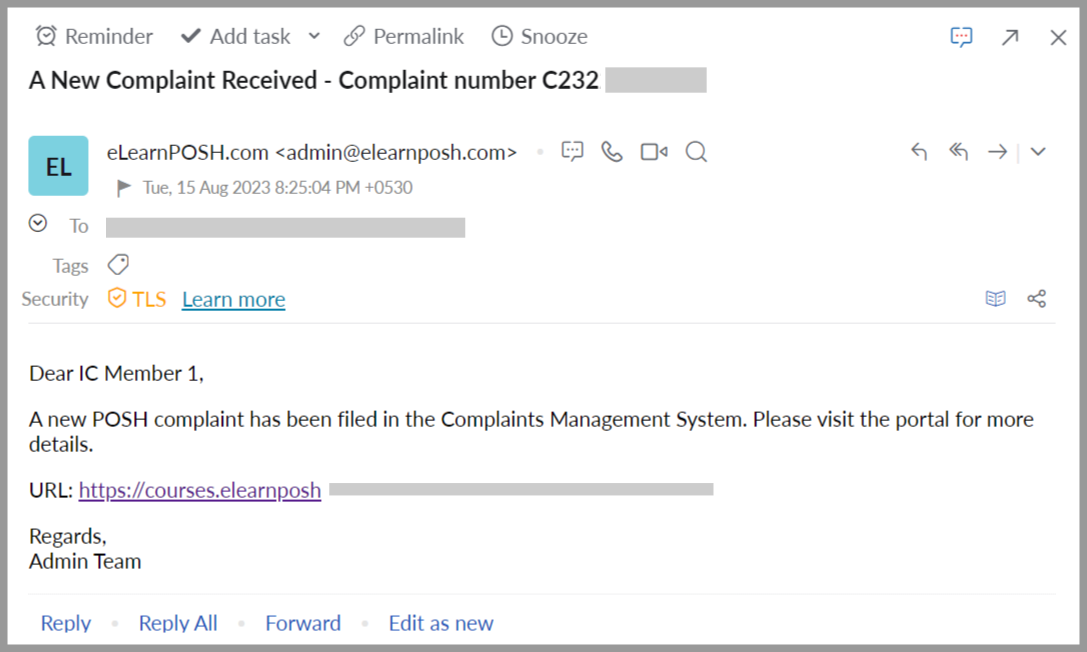Start video call with sender
The height and width of the screenshot is (652, 1087).
coord(654,152)
